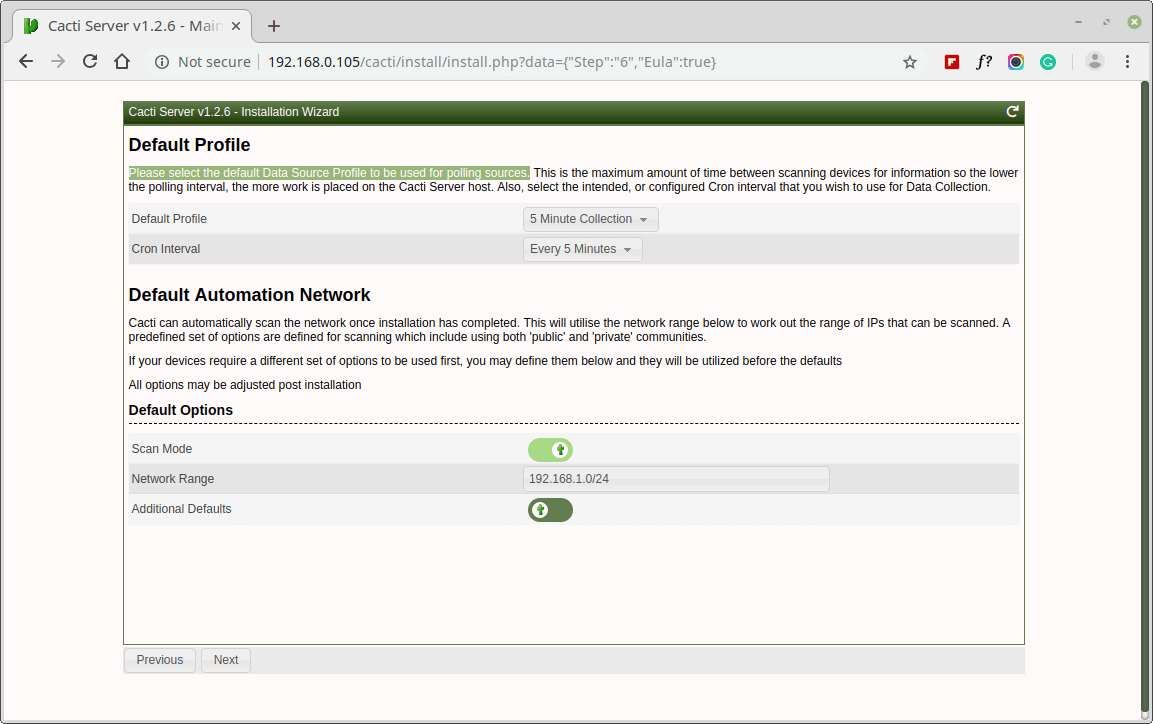Toggle the Scan Mode switch
This screenshot has height=724, width=1153.
[x=550, y=449]
